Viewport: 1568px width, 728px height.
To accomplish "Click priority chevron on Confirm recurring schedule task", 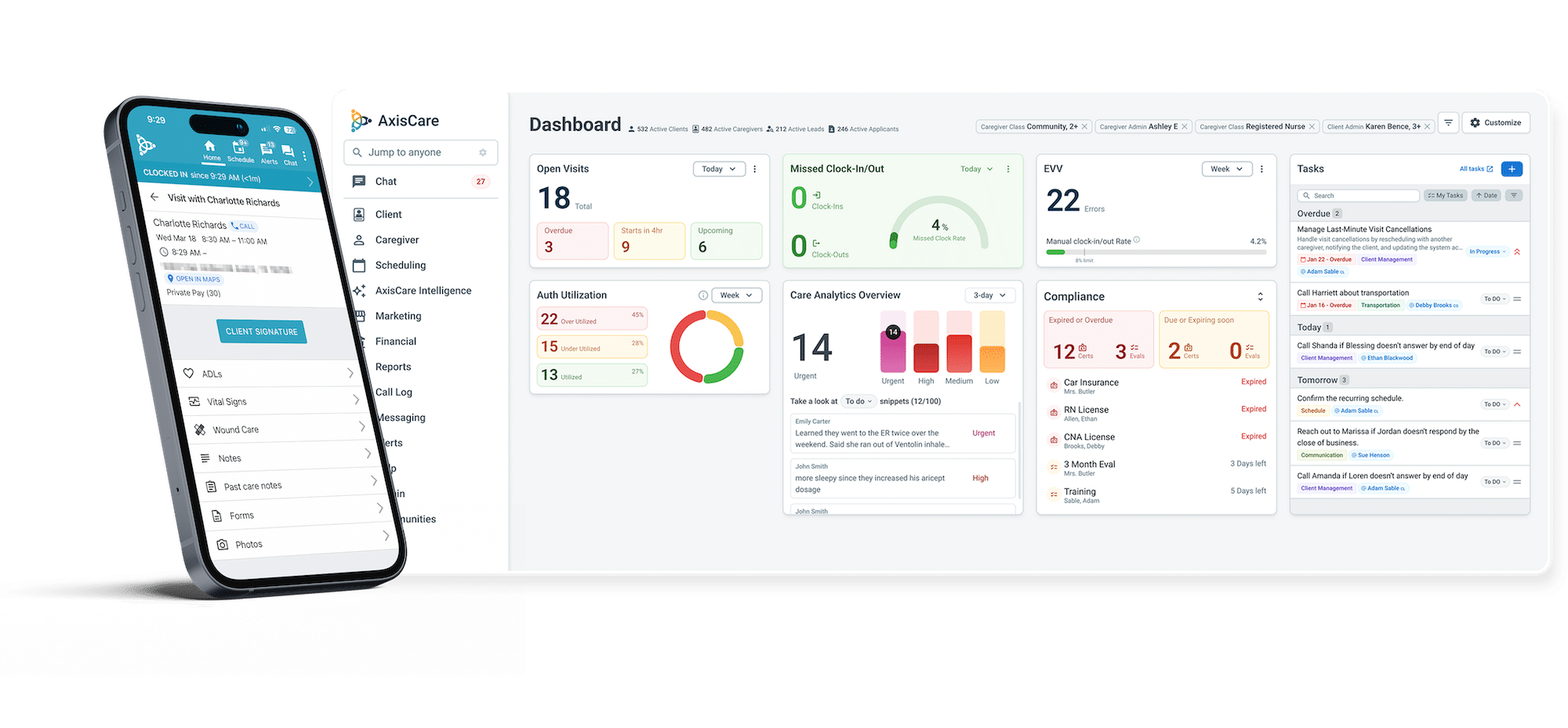I will [x=1517, y=404].
